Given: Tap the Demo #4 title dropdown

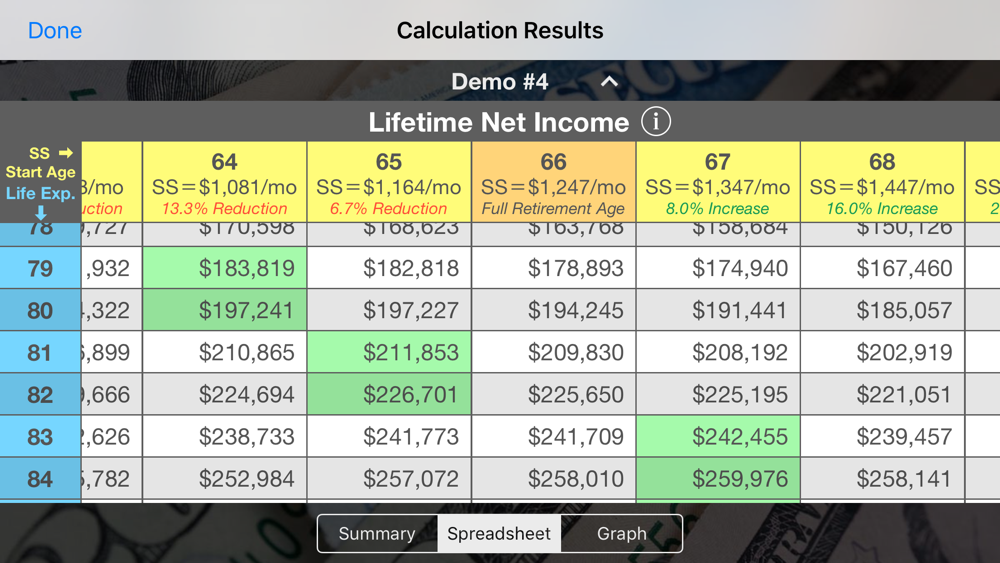Looking at the screenshot, I should [x=499, y=82].
